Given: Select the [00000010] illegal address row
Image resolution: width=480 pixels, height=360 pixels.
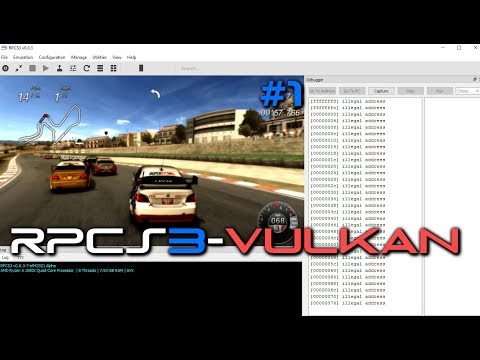Looking at the screenshot, I should pyautogui.click(x=348, y=140).
